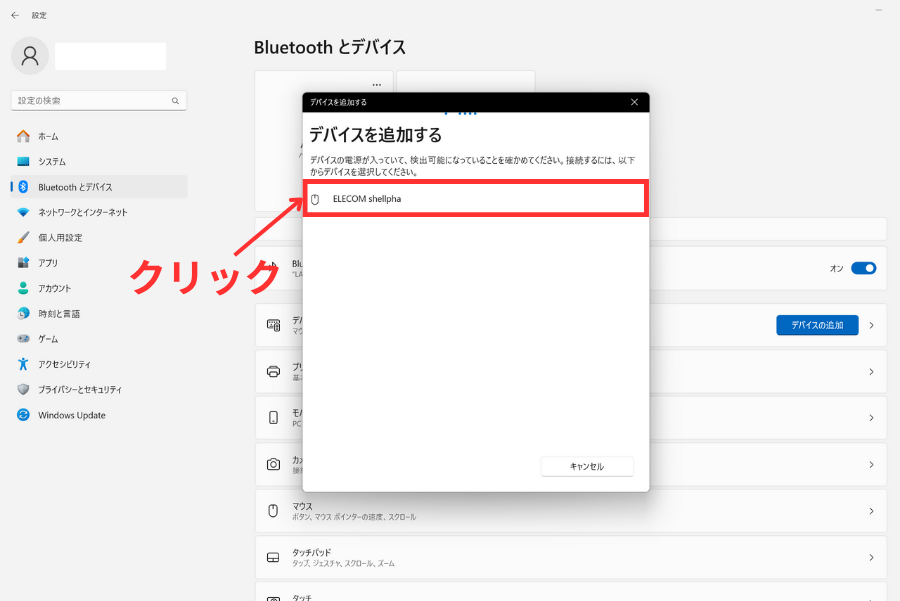900x601 pixels.
Task: Click the network wifi icon in sidebar
Action: (23, 212)
